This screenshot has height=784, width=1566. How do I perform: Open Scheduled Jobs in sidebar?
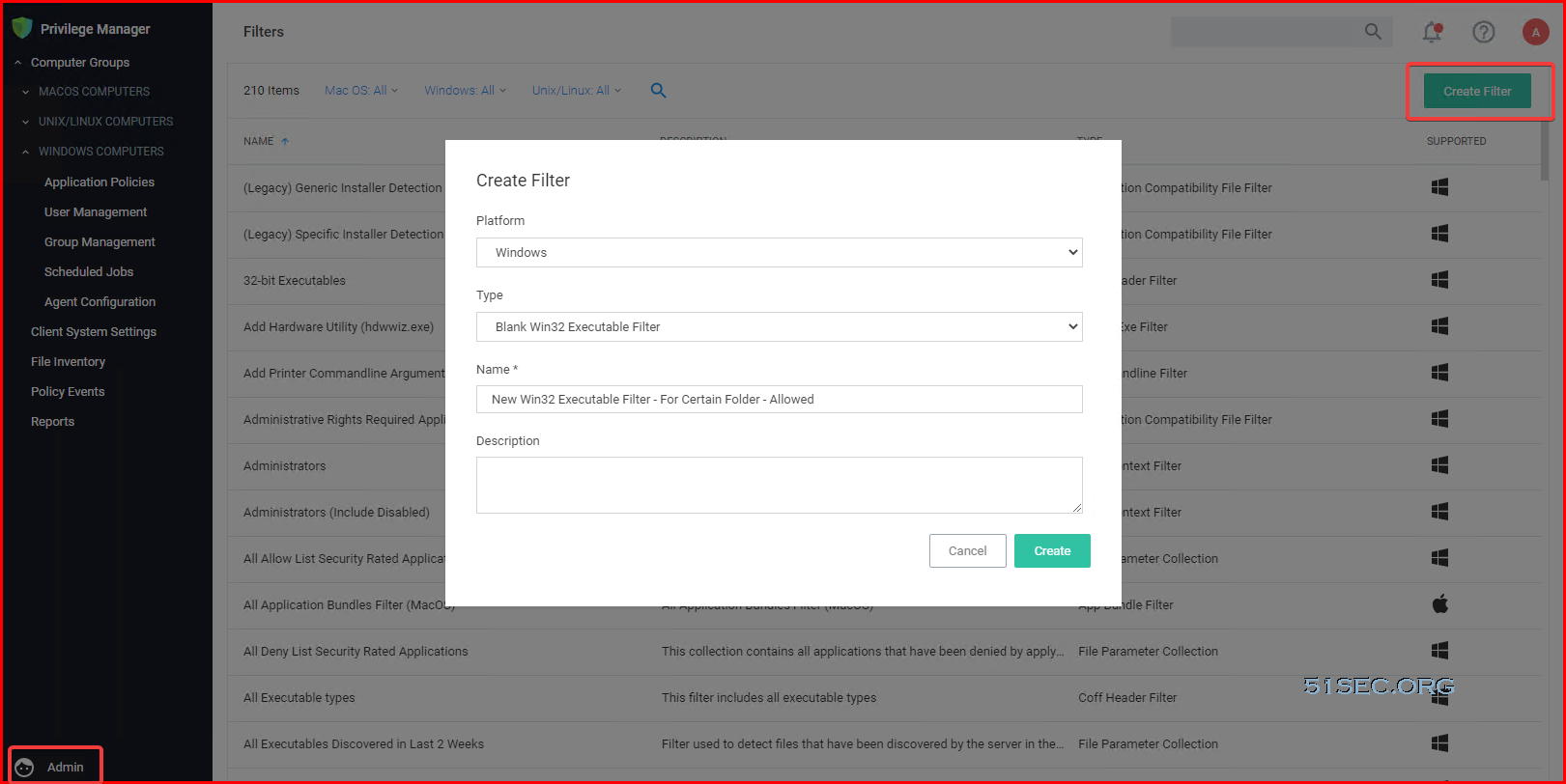(x=89, y=272)
